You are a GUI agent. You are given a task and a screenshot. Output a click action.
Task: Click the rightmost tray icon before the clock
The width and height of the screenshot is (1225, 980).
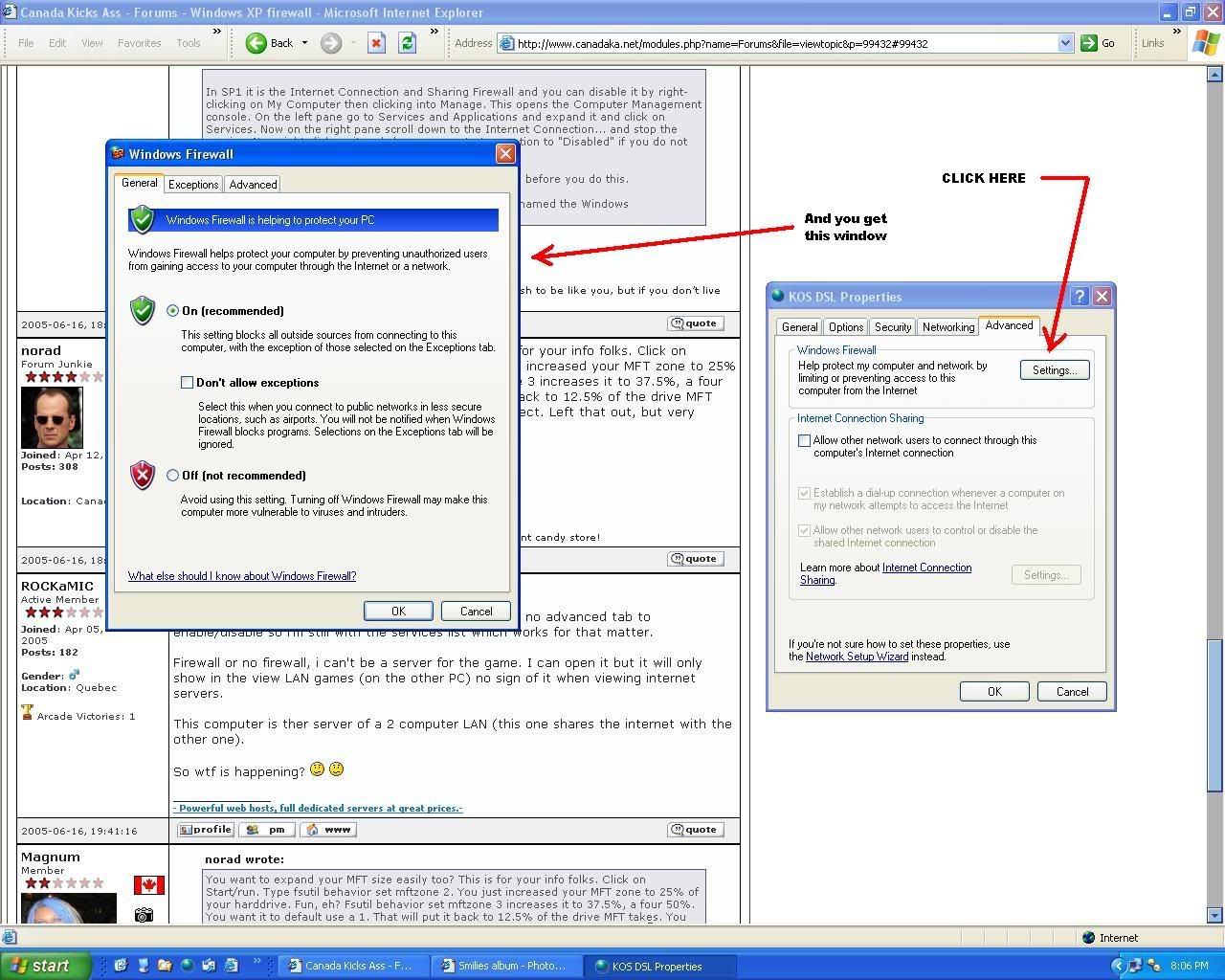1154,967
